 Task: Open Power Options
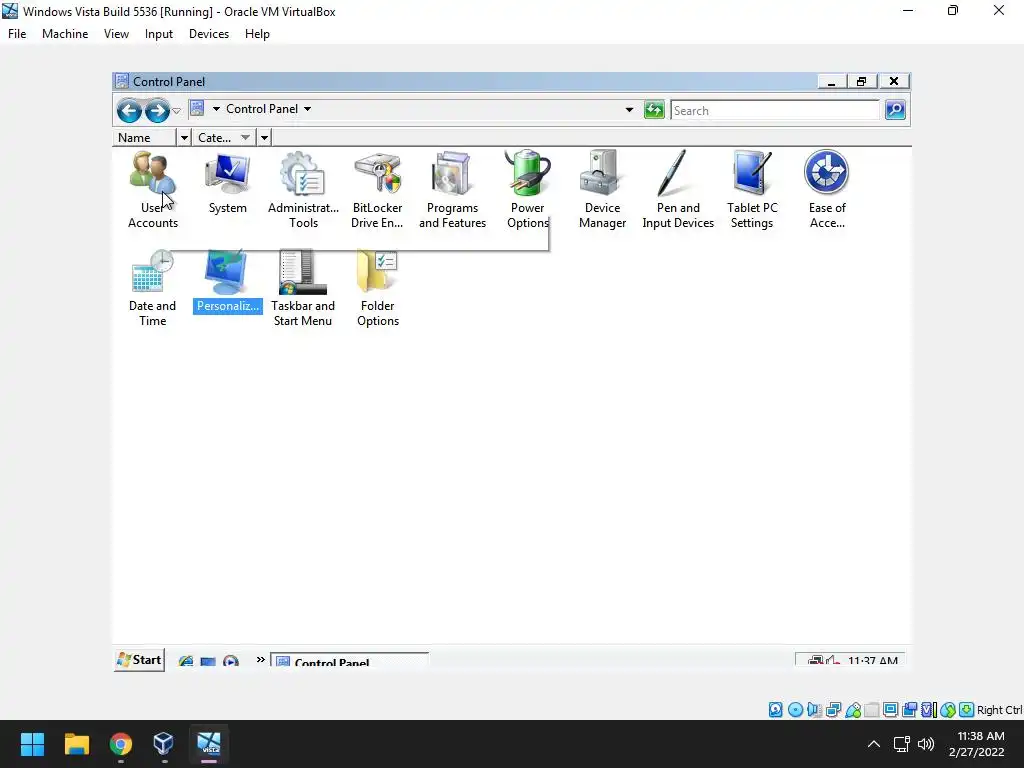point(527,189)
